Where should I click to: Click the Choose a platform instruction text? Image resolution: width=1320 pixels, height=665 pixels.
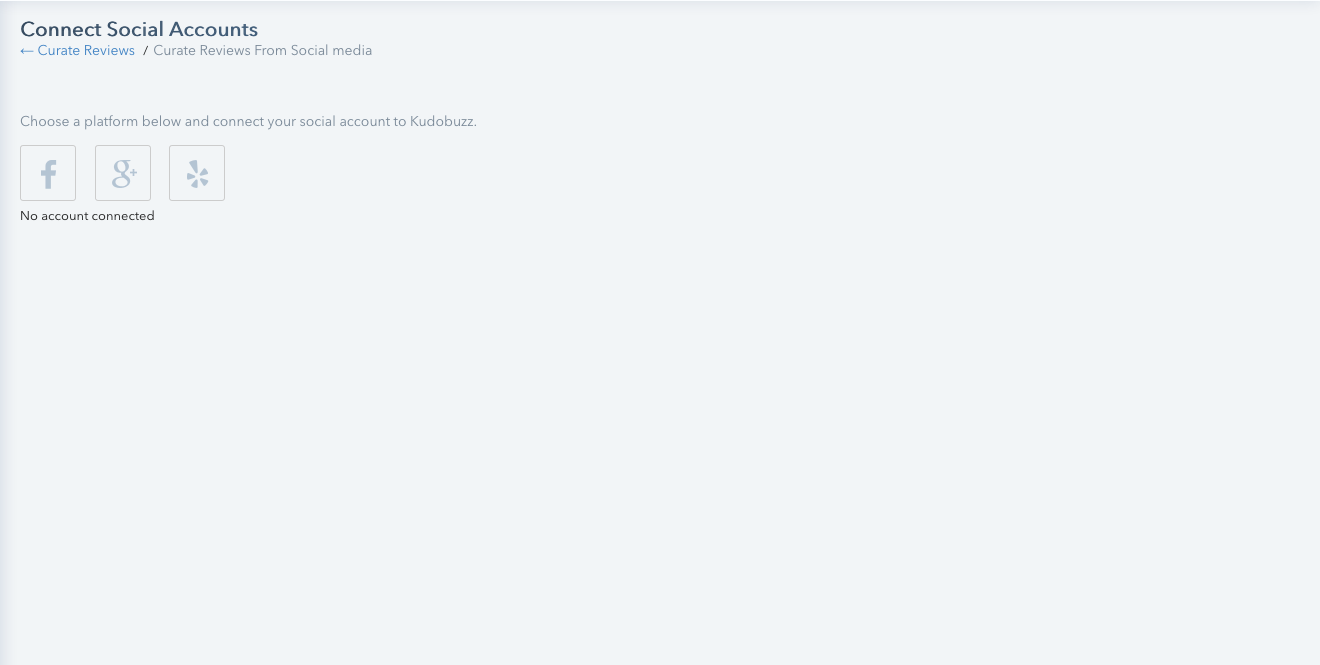point(248,122)
